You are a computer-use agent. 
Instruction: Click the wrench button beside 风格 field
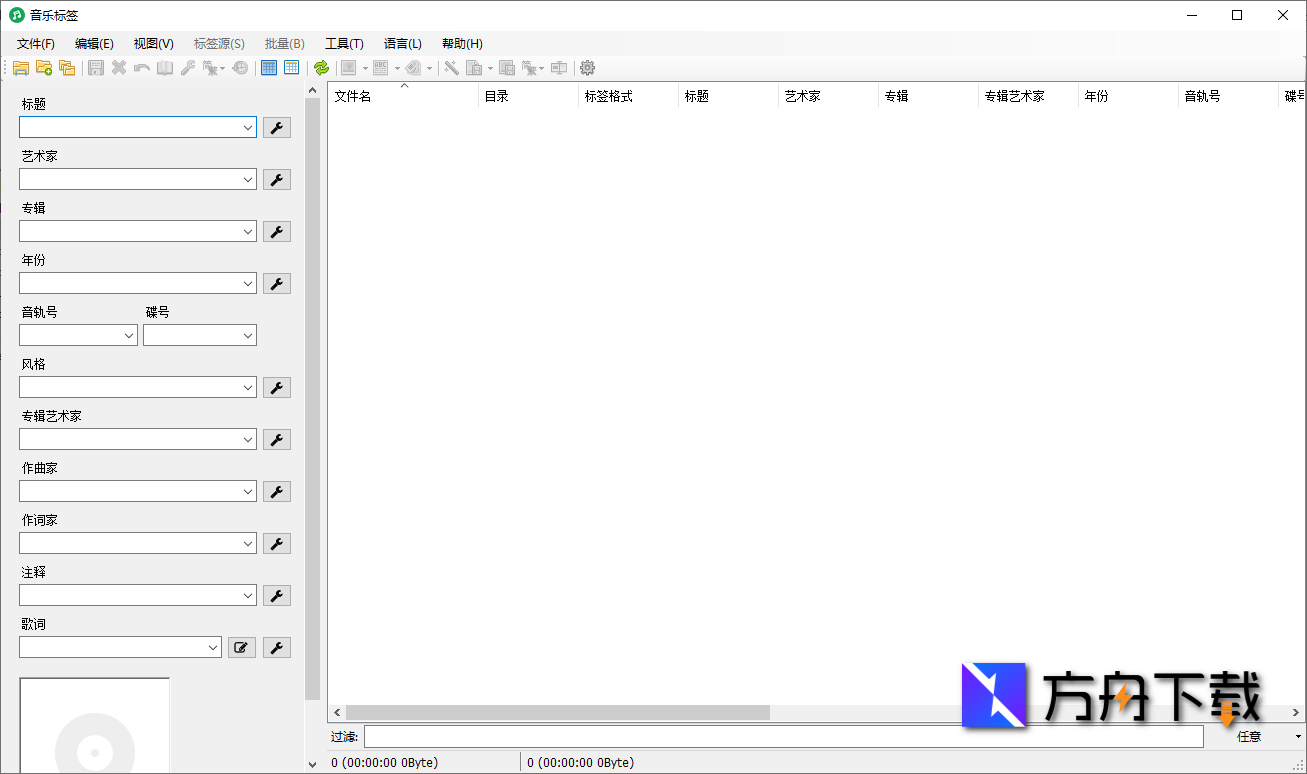click(277, 388)
